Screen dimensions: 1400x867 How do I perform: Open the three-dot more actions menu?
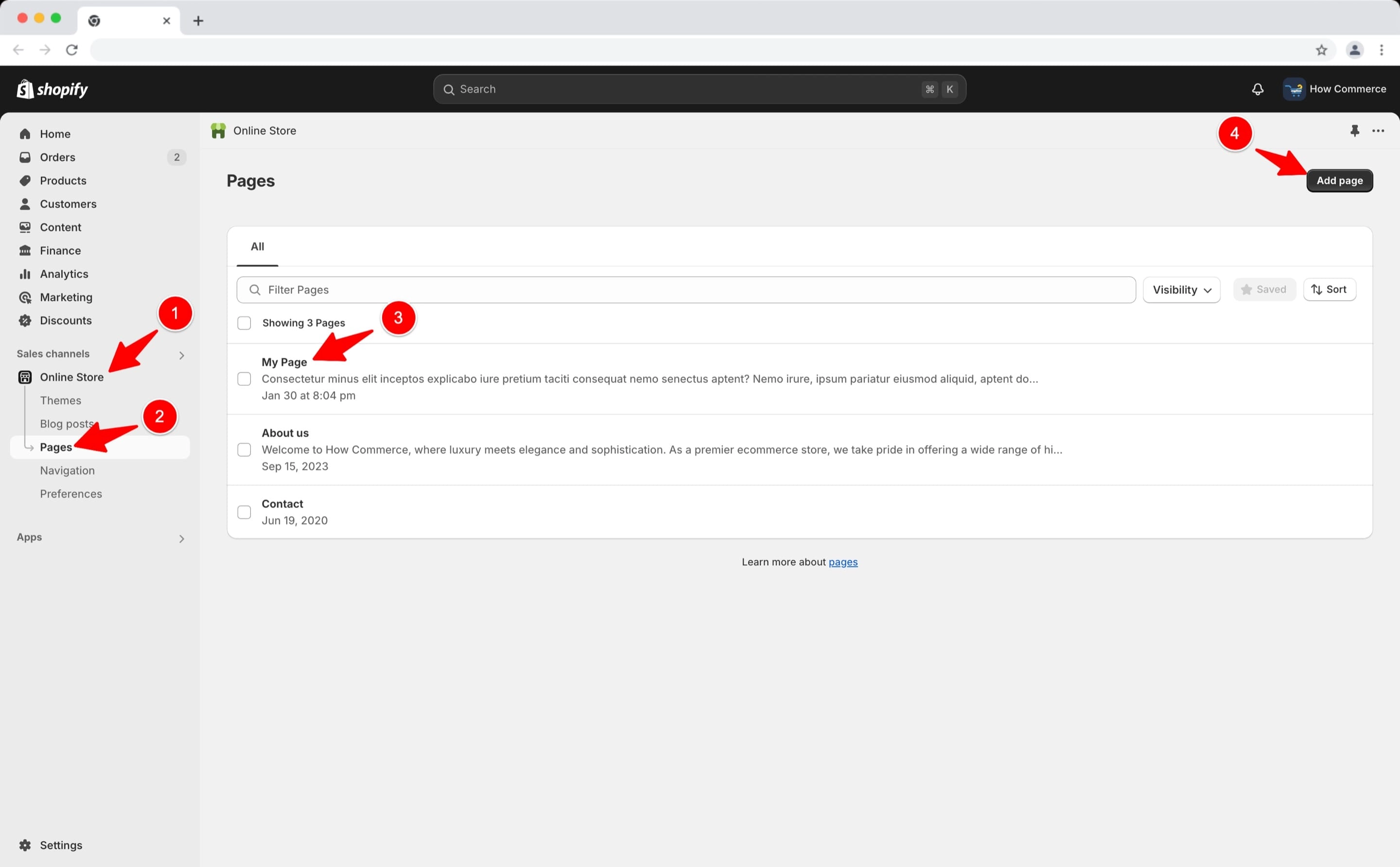click(x=1378, y=131)
